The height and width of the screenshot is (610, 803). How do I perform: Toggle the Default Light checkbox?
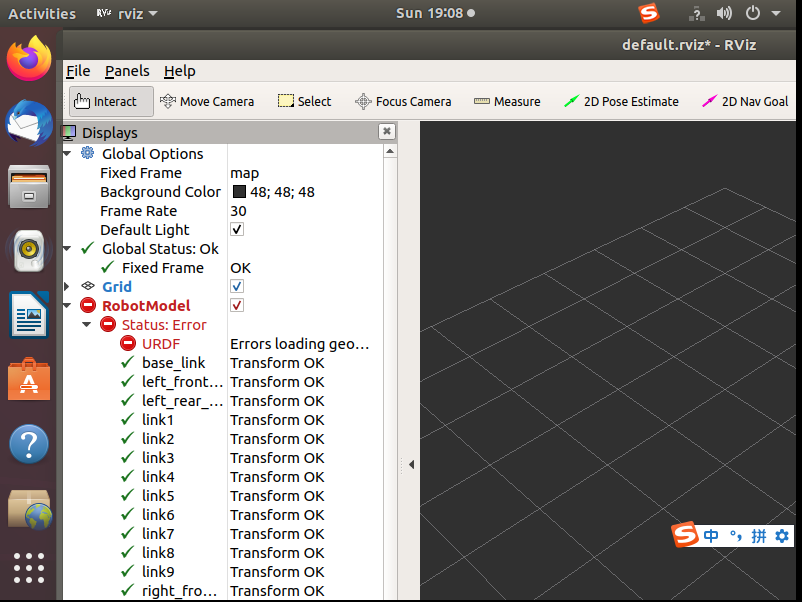[x=237, y=230]
